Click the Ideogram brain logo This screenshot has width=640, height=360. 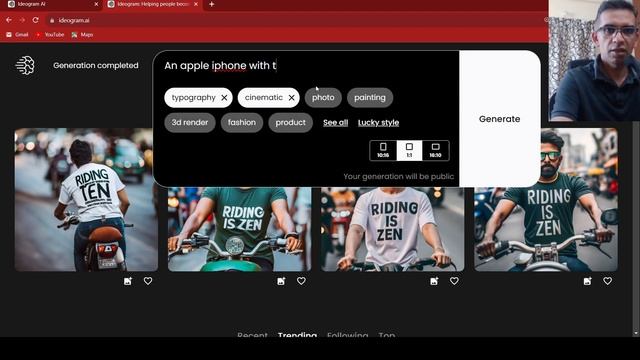tap(25, 65)
